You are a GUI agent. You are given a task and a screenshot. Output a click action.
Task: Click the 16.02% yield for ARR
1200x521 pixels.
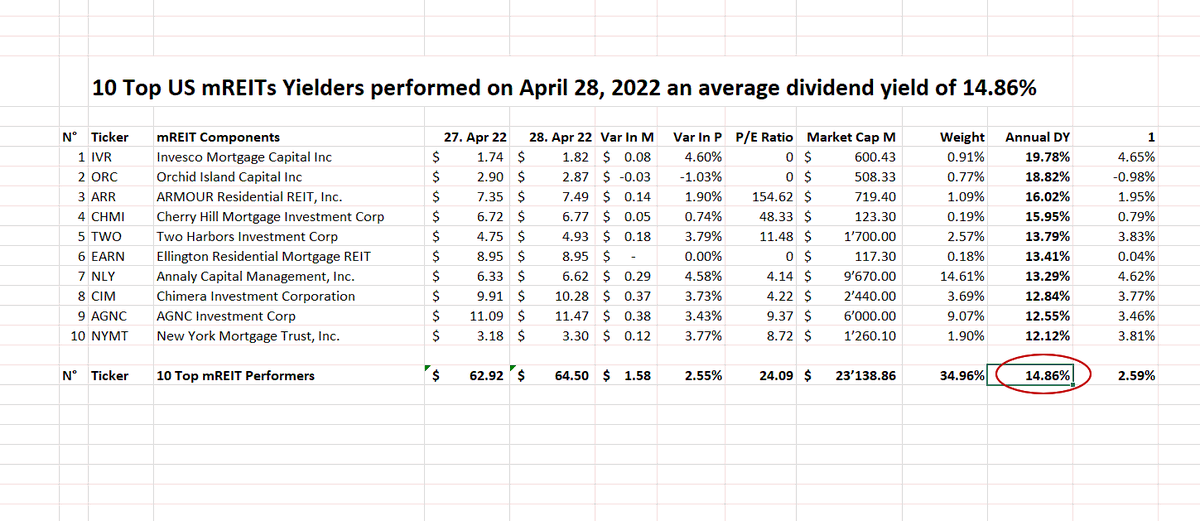1047,197
